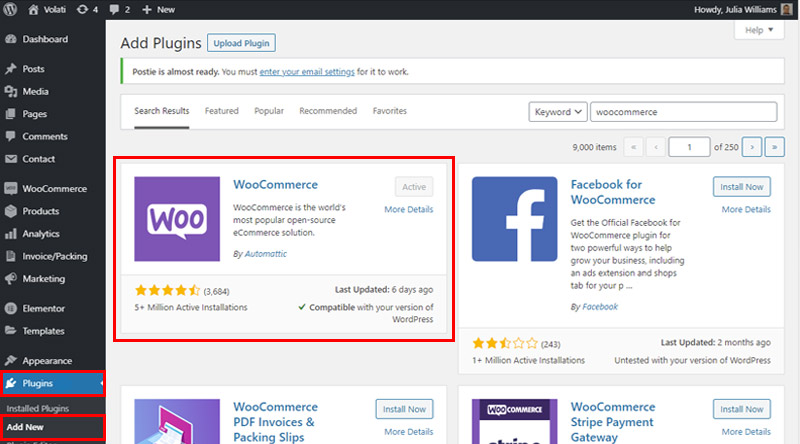Click the Plugins plug icon
Image resolution: width=800 pixels, height=444 pixels.
pos(11,383)
